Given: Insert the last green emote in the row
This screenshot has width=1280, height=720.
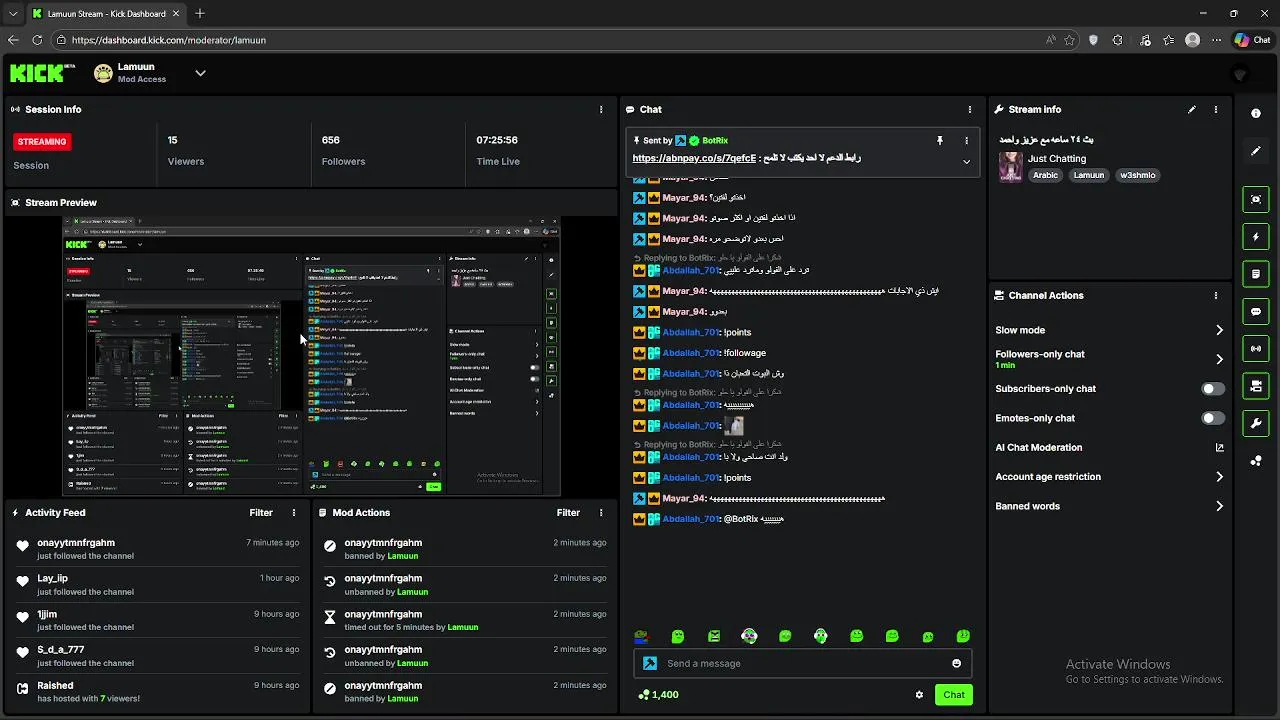Looking at the screenshot, I should coord(963,636).
